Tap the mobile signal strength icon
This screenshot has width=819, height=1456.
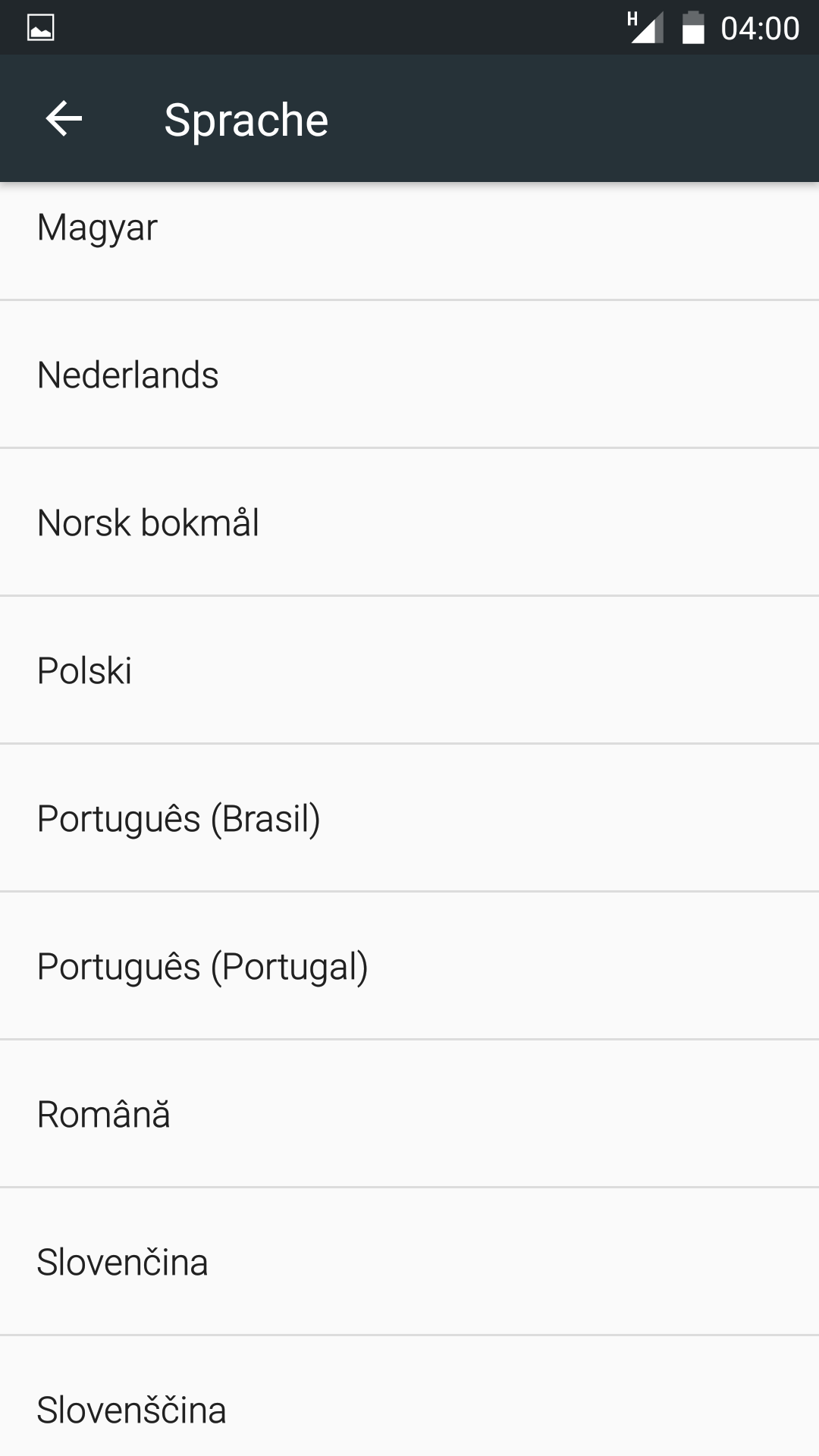tap(645, 28)
